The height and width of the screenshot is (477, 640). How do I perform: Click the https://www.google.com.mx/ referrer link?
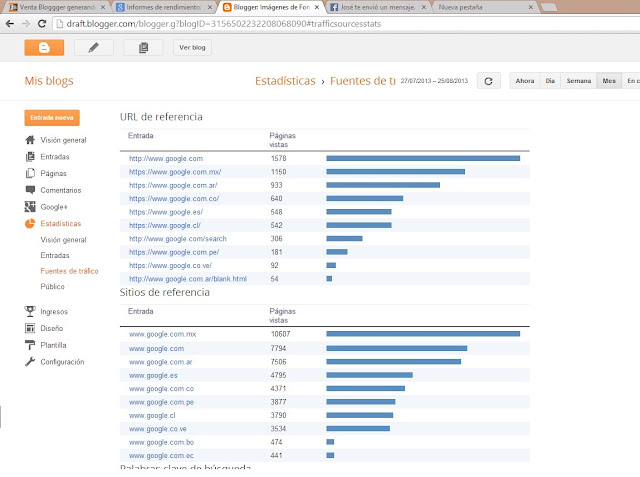175,172
